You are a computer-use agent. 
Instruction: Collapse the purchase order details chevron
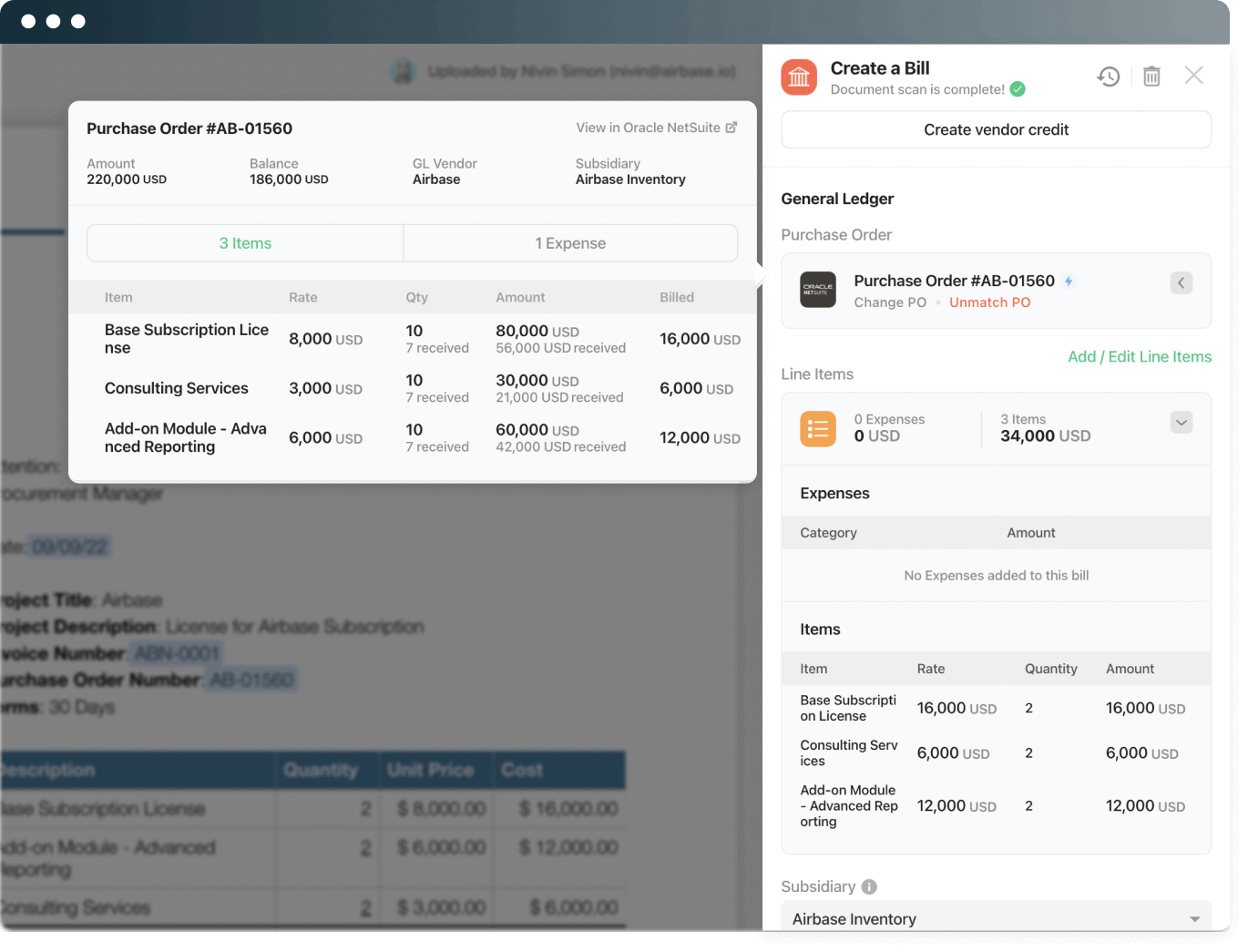coord(1181,282)
